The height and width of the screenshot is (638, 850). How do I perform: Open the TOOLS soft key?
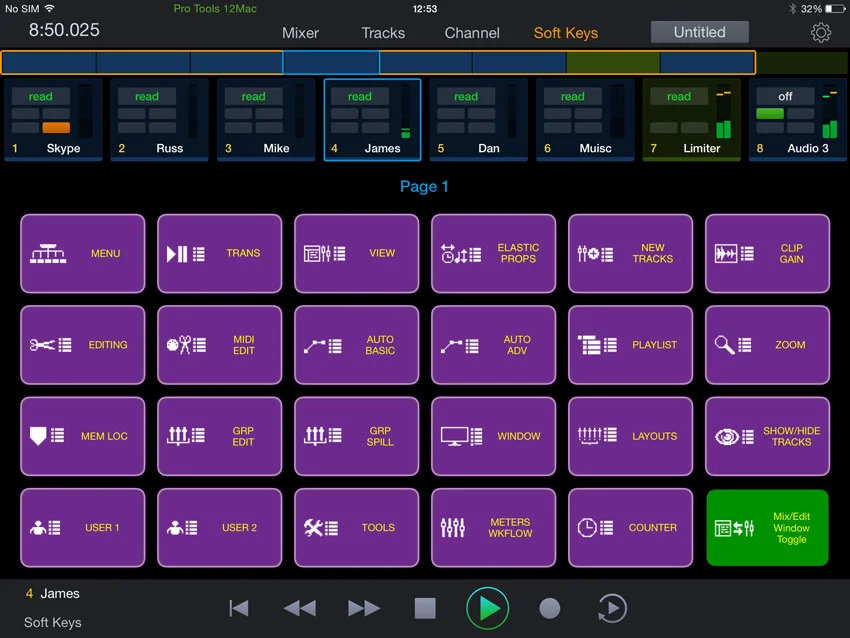point(357,527)
